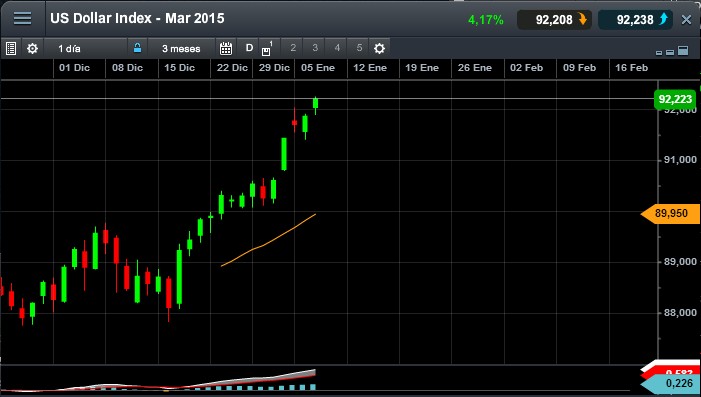Viewport: 701px width, 397px height.
Task: Click the '01 Dic' date axis label
Action: (x=74, y=68)
